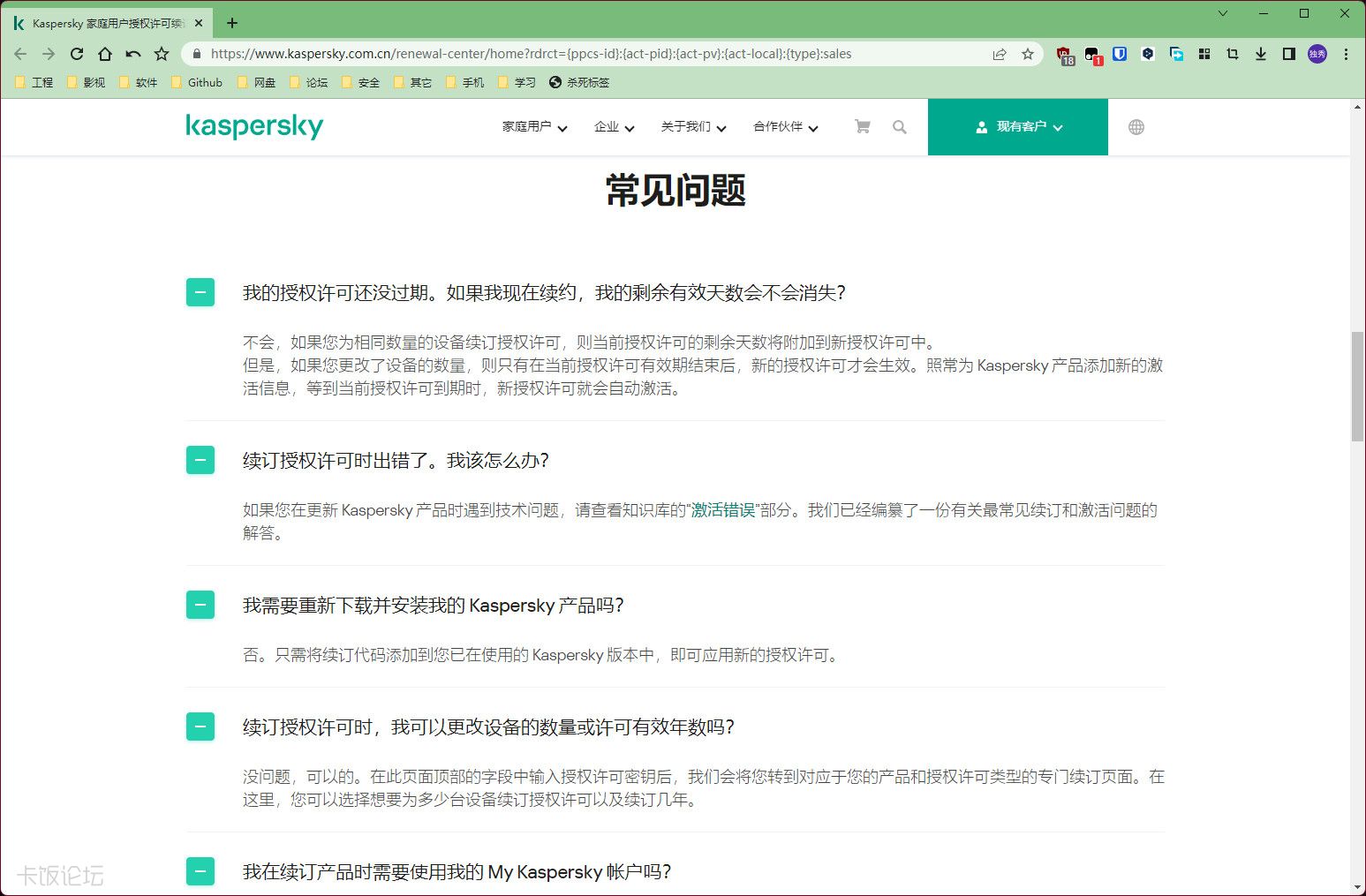This screenshot has height=896, width=1366.
Task: Toggle the browser side panel icon
Action: click(x=1289, y=54)
